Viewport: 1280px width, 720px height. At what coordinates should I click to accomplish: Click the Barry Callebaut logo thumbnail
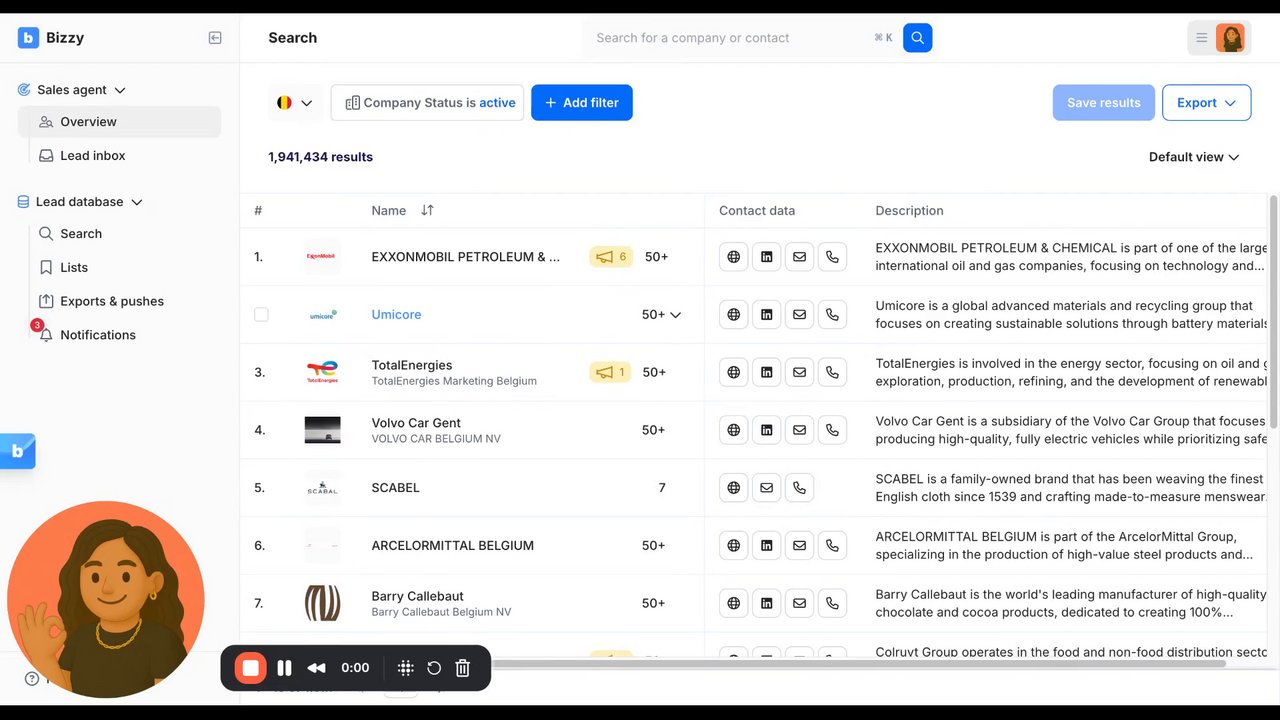323,603
